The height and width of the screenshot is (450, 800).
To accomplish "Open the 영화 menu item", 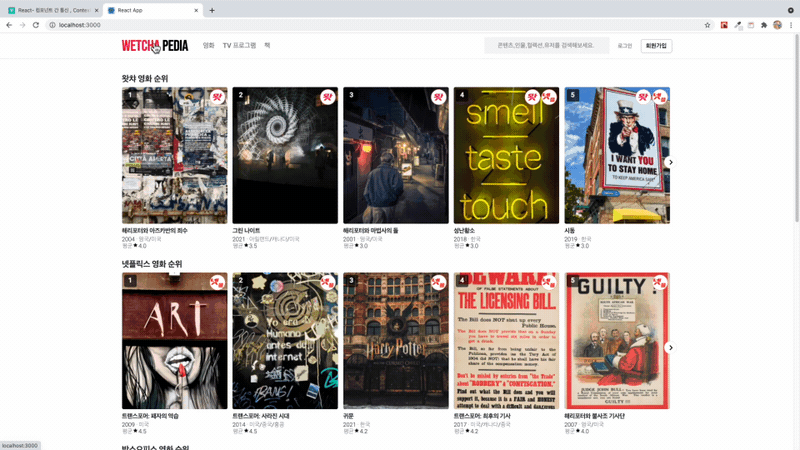I will point(209,45).
